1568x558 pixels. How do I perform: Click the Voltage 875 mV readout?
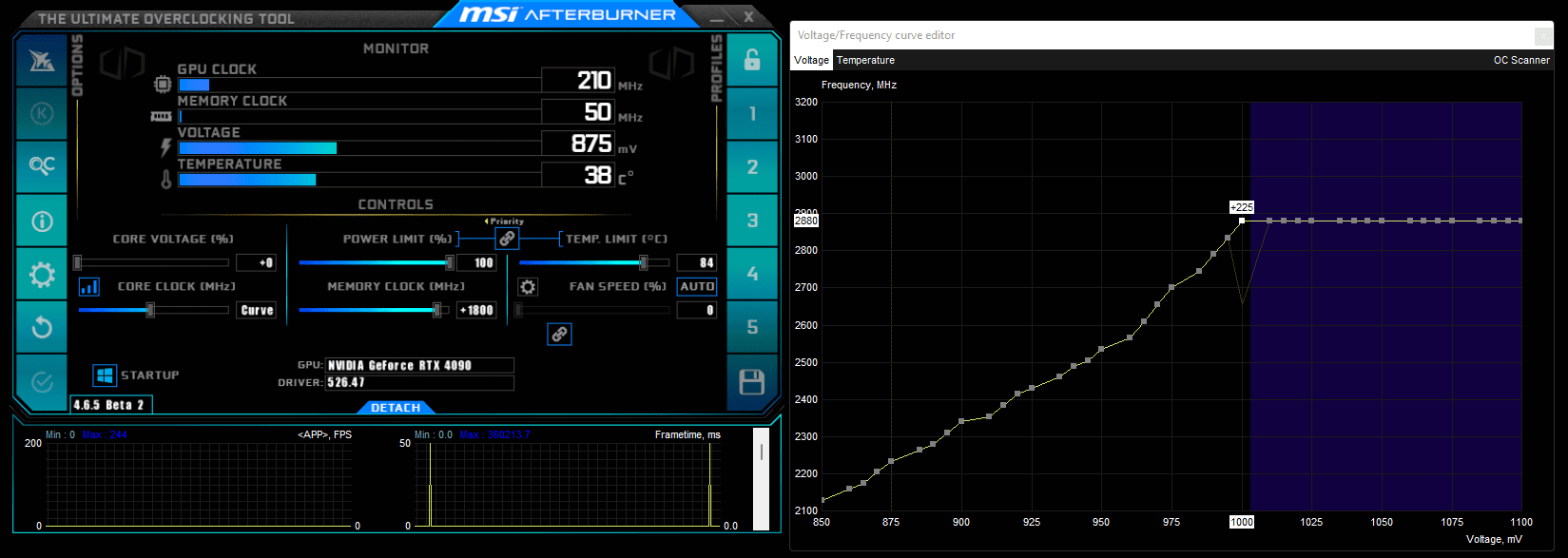[578, 144]
